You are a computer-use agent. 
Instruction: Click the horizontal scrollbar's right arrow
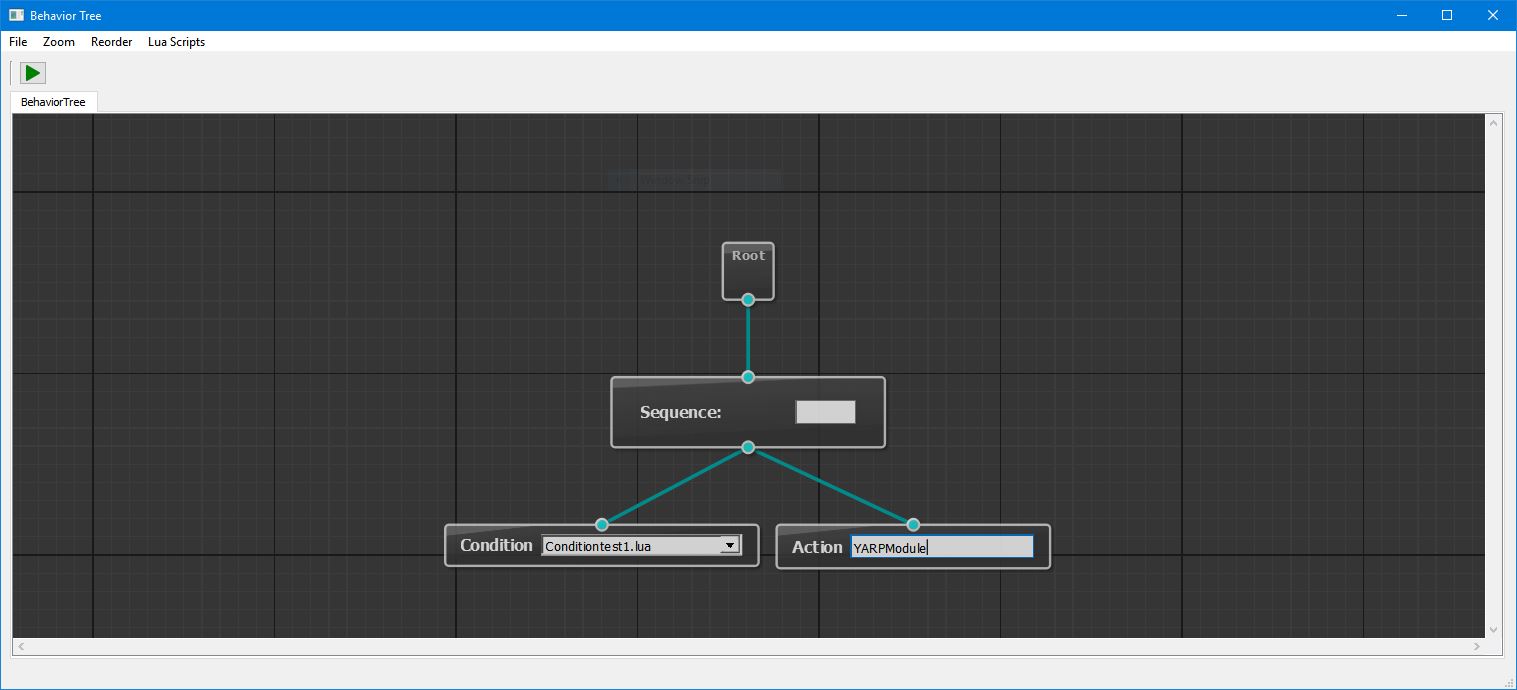click(1476, 647)
